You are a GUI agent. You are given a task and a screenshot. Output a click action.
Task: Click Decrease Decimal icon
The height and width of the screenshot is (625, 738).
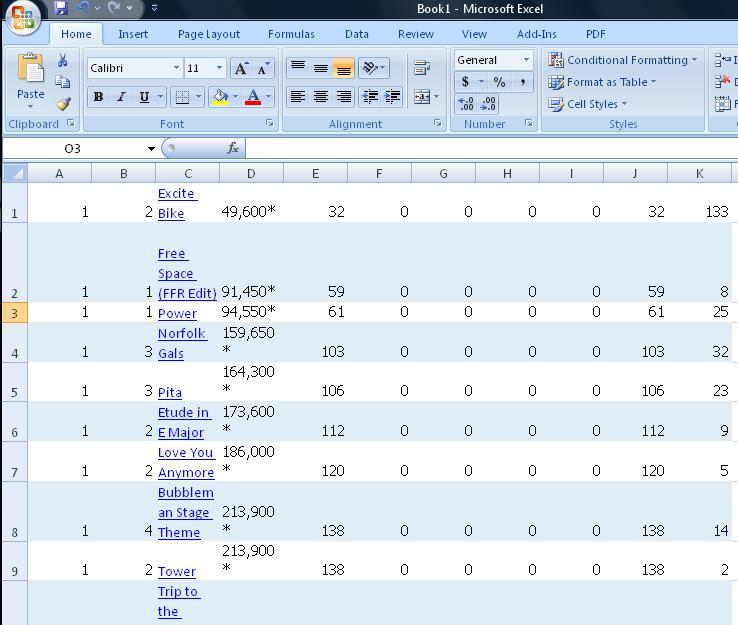[488, 104]
